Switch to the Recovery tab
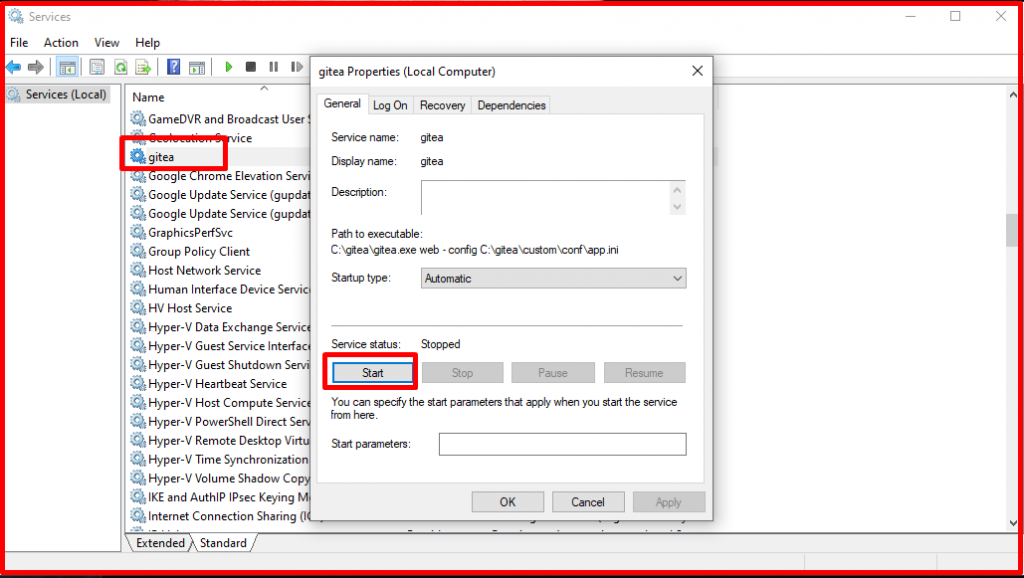 (x=442, y=105)
